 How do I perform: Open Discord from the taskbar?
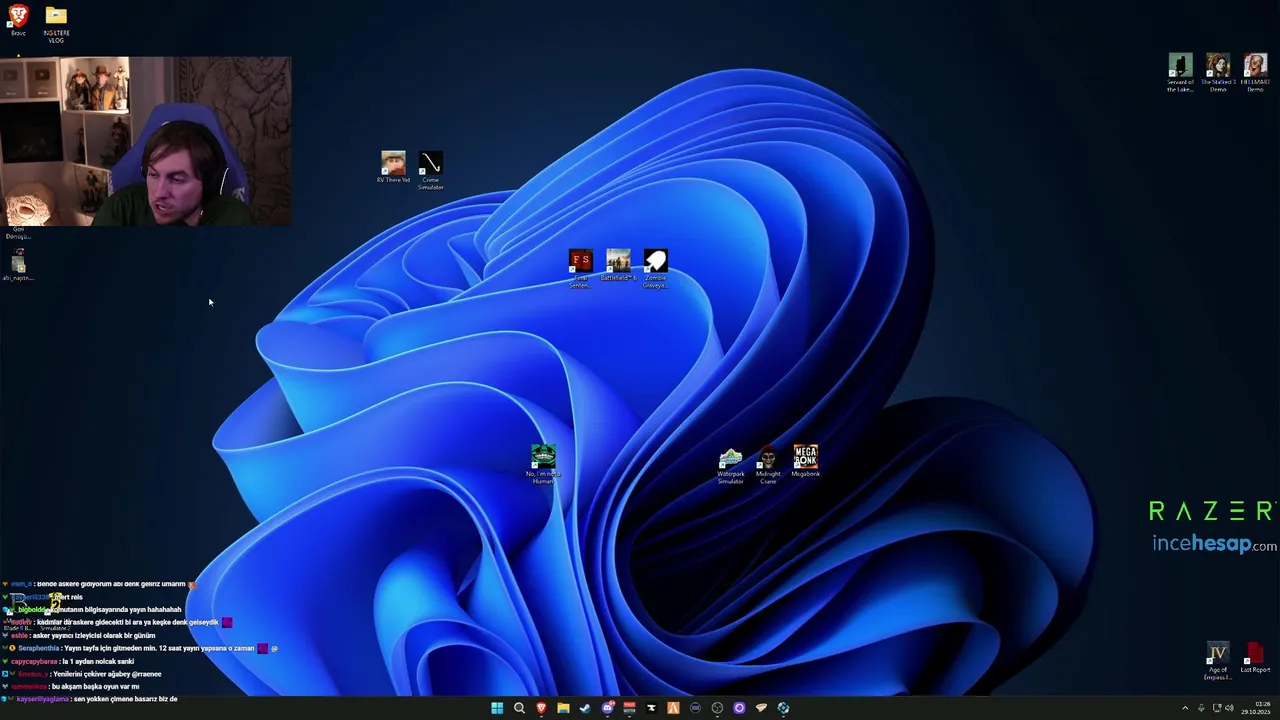coord(608,708)
